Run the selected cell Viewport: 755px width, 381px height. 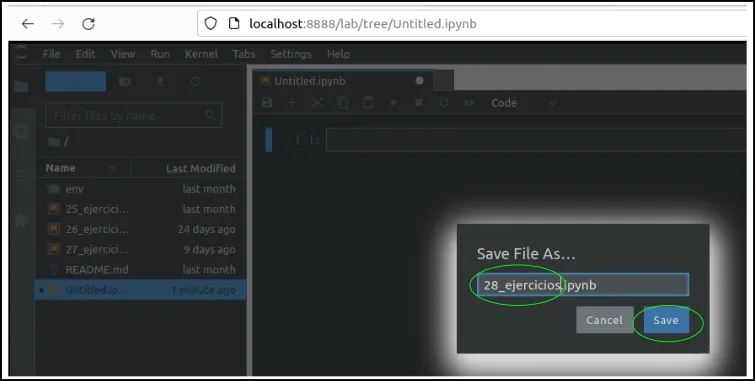point(393,103)
